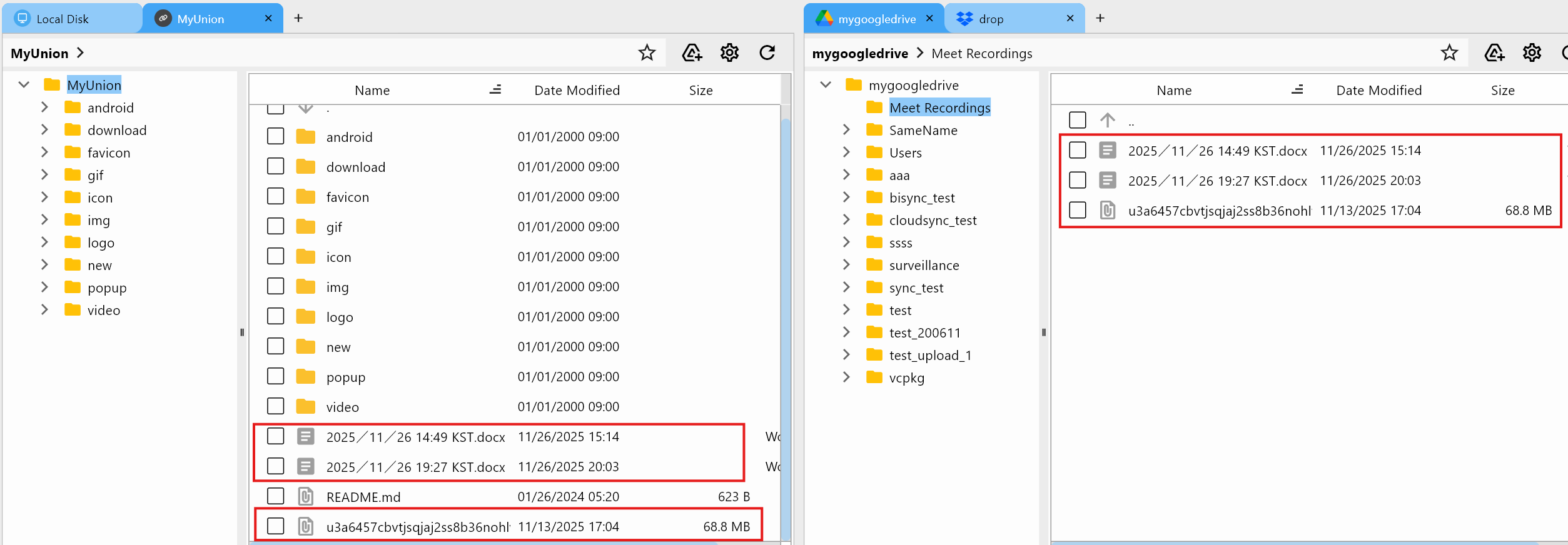
Task: Expand the surveillance folder tree node
Action: pyautogui.click(x=846, y=265)
